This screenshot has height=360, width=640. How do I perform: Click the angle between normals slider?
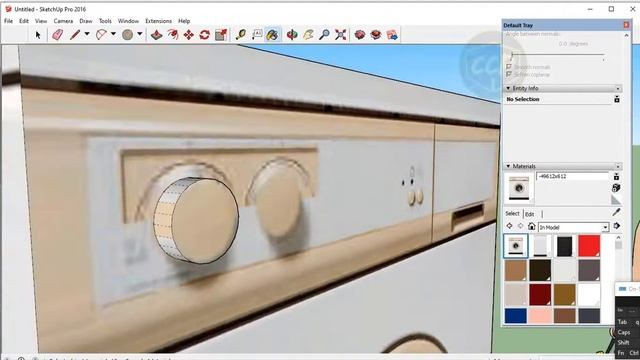click(558, 55)
